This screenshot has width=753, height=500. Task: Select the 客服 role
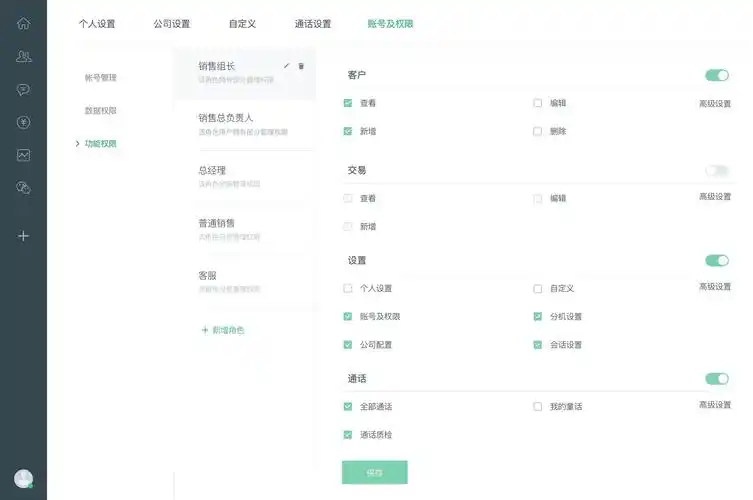click(x=244, y=282)
